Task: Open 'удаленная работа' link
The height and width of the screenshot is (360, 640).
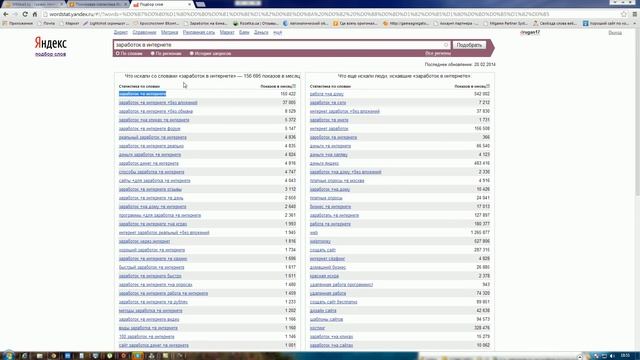Action: pyautogui.click(x=328, y=293)
